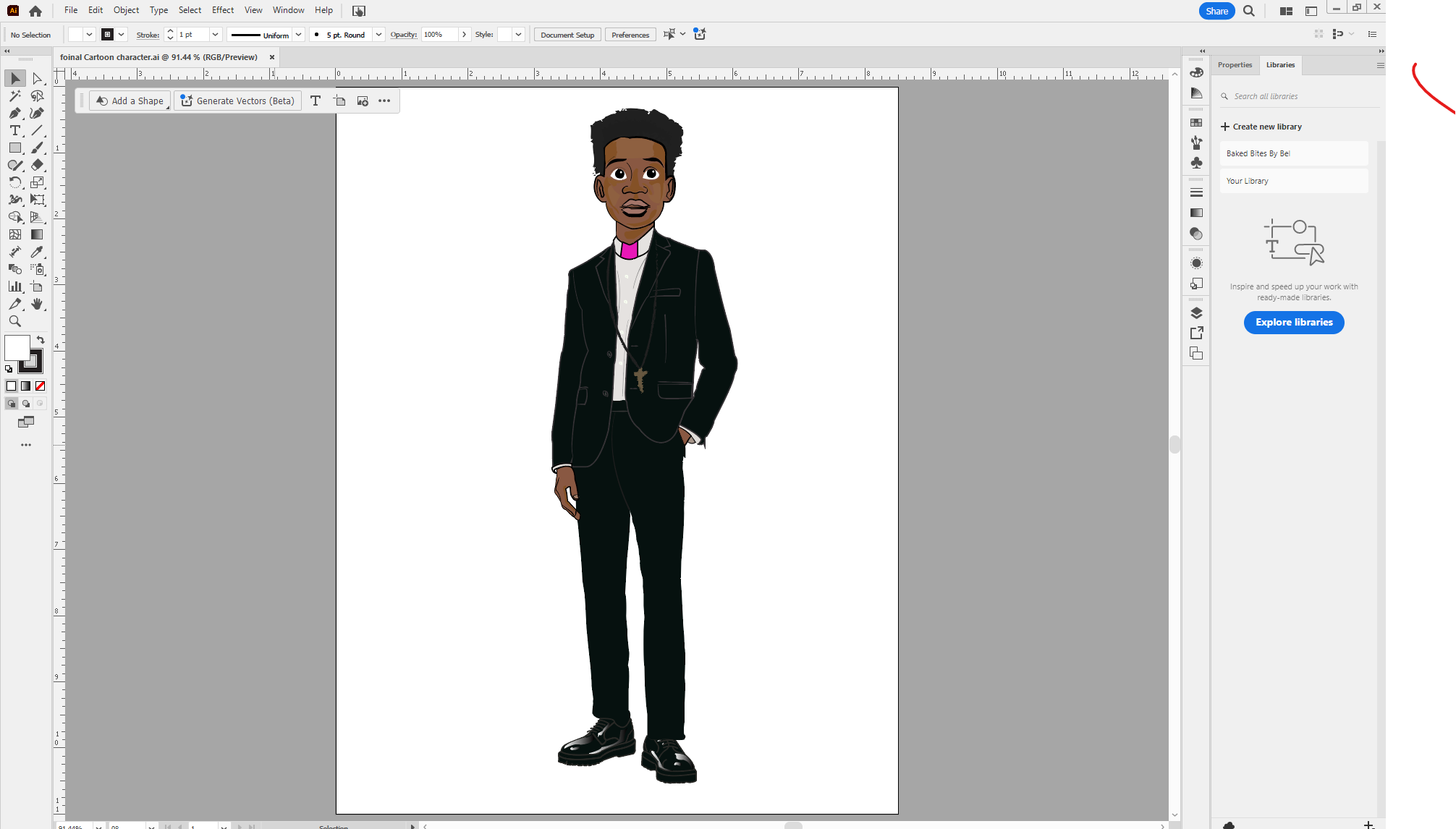Viewport: 1456px width, 829px height.
Task: Select the Eraser tool
Action: pyautogui.click(x=37, y=165)
